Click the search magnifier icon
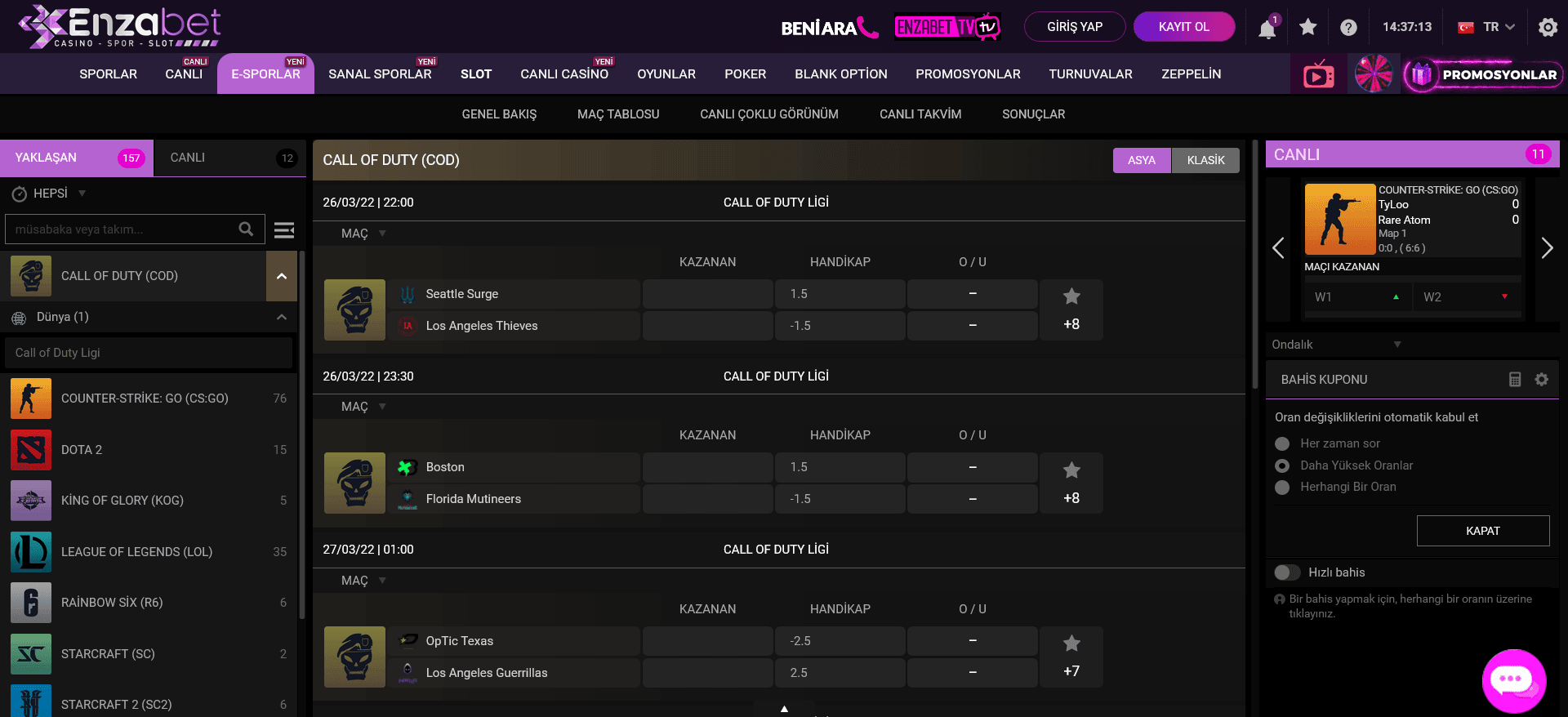 [x=246, y=229]
